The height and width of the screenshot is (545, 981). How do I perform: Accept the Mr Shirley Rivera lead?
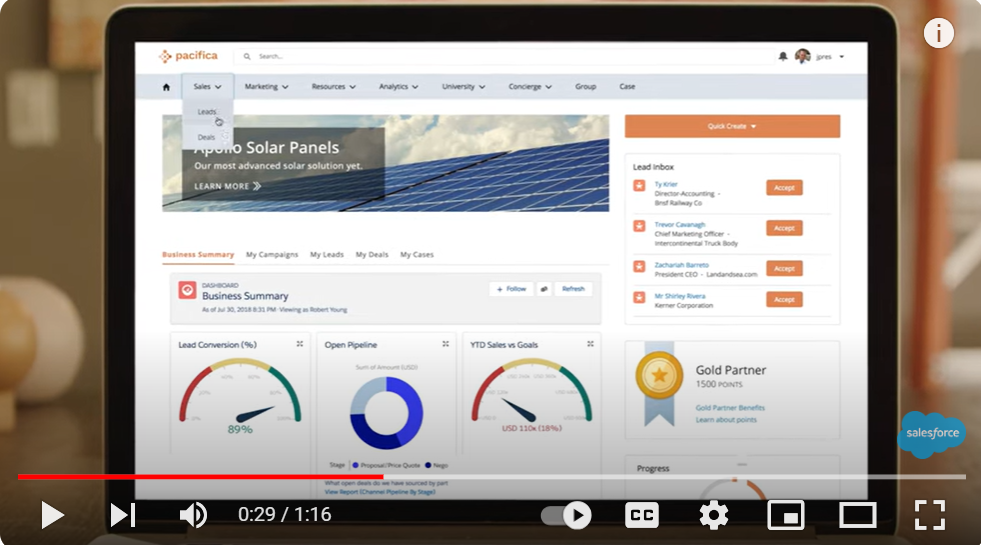pos(784,300)
